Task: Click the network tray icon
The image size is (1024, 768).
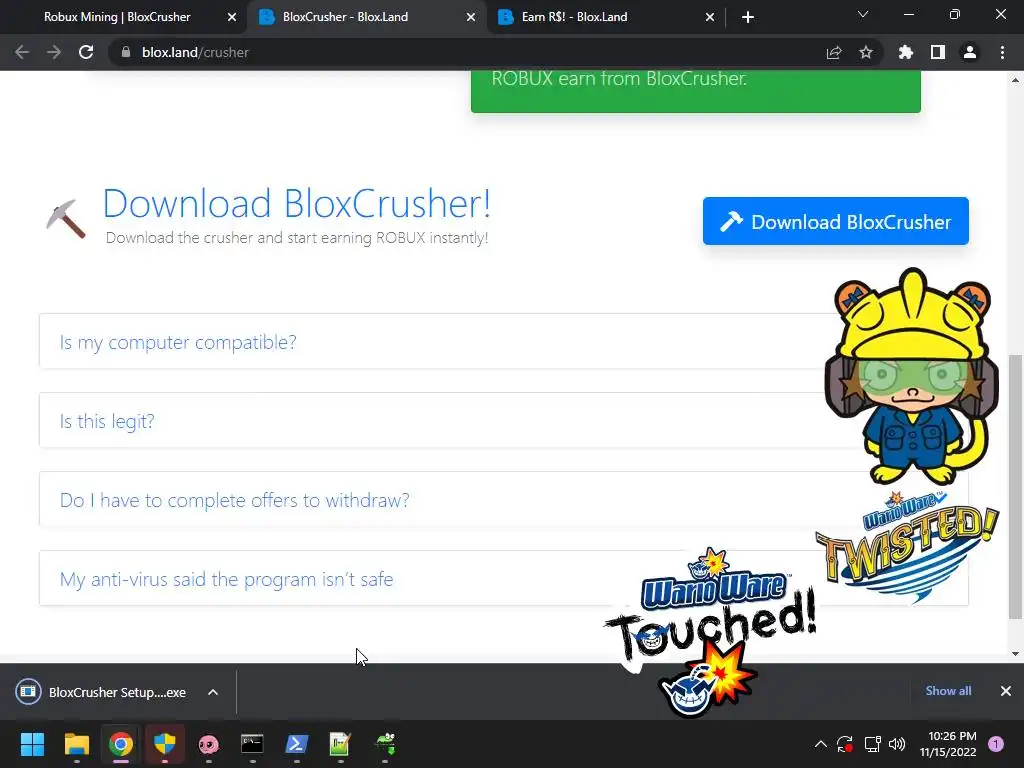Action: pyautogui.click(x=872, y=744)
